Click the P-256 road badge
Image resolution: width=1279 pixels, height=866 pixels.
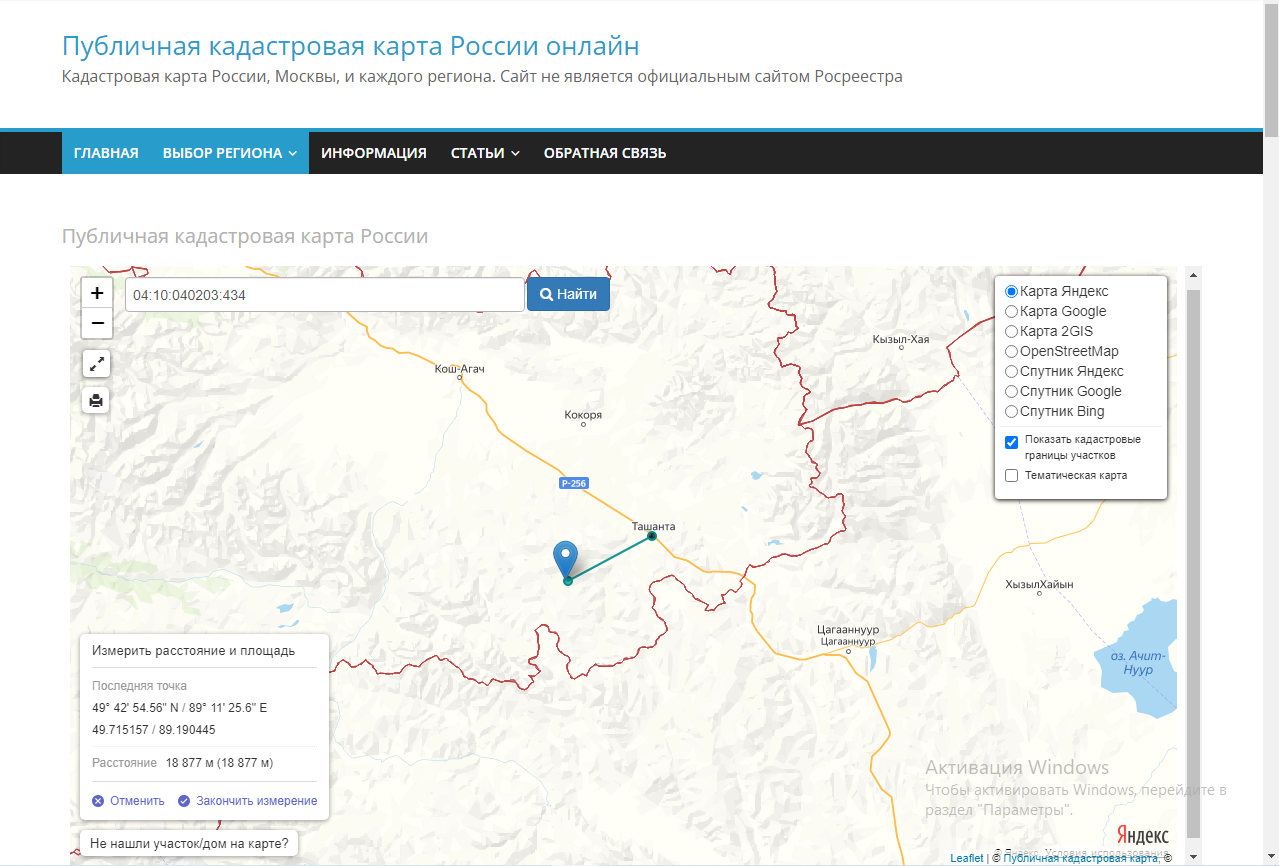coord(573,484)
